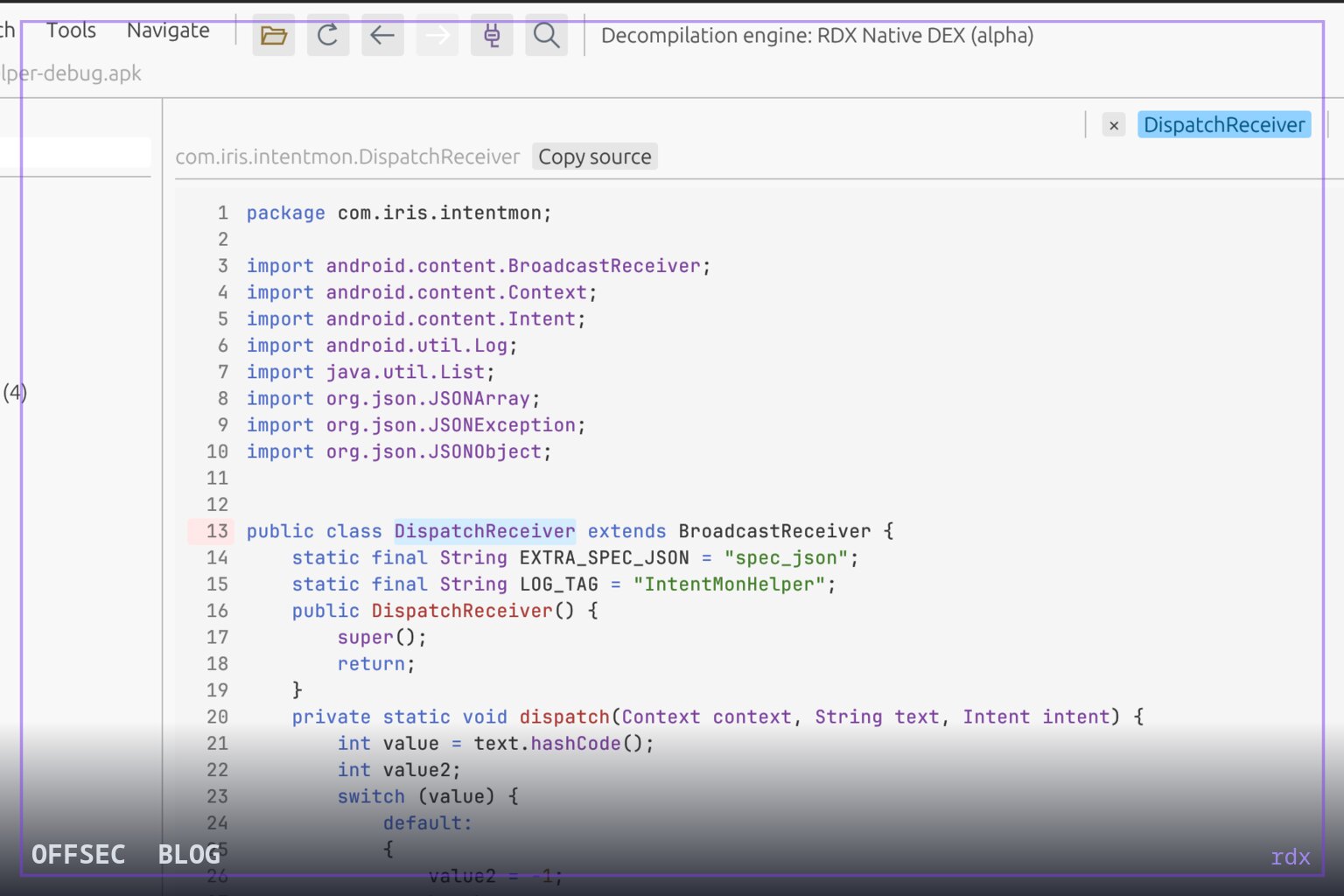The image size is (1344, 896).
Task: Open the Navigate menu
Action: pyautogui.click(x=168, y=31)
